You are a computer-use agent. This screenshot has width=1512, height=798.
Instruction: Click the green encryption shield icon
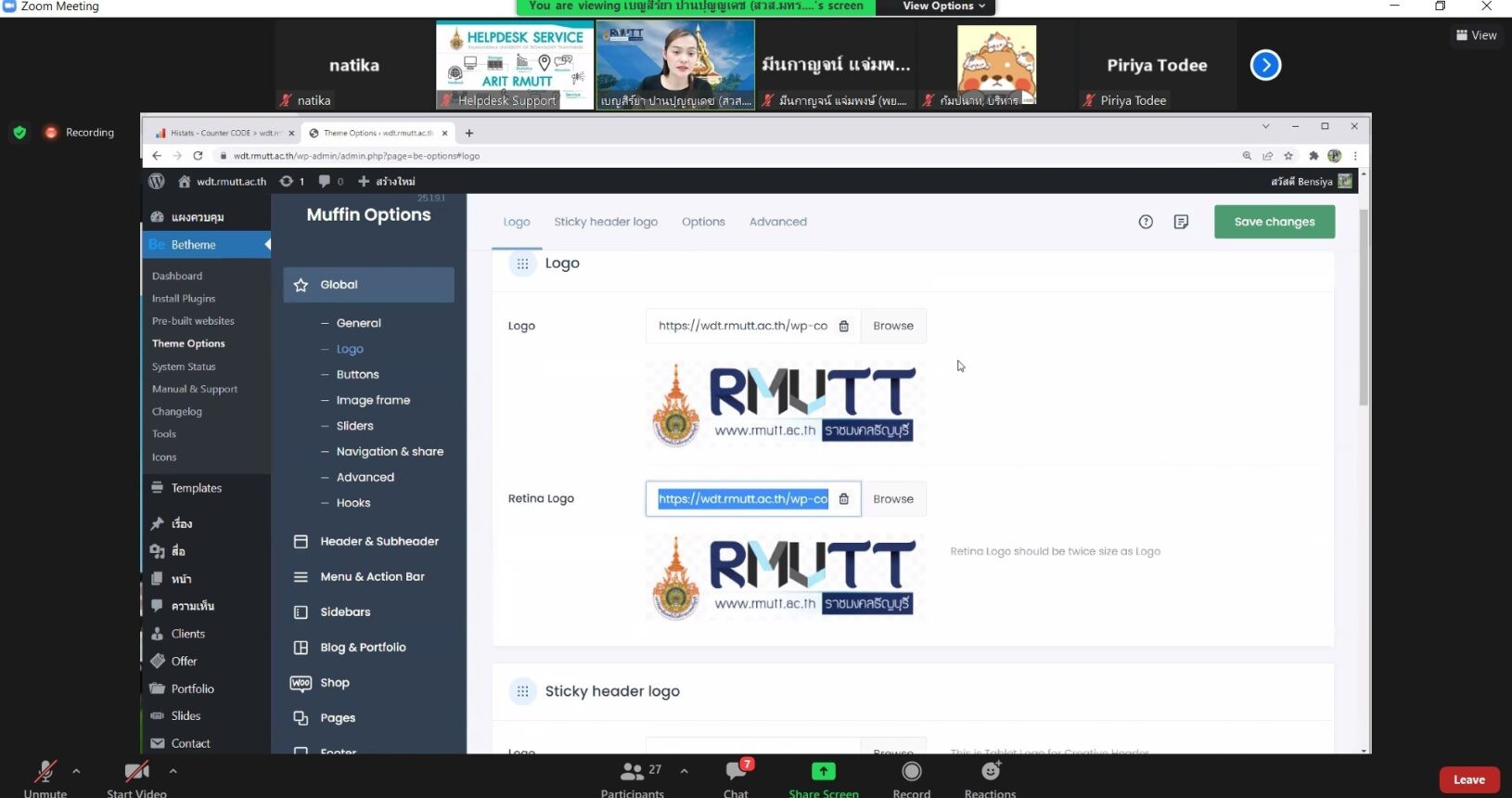point(19,133)
